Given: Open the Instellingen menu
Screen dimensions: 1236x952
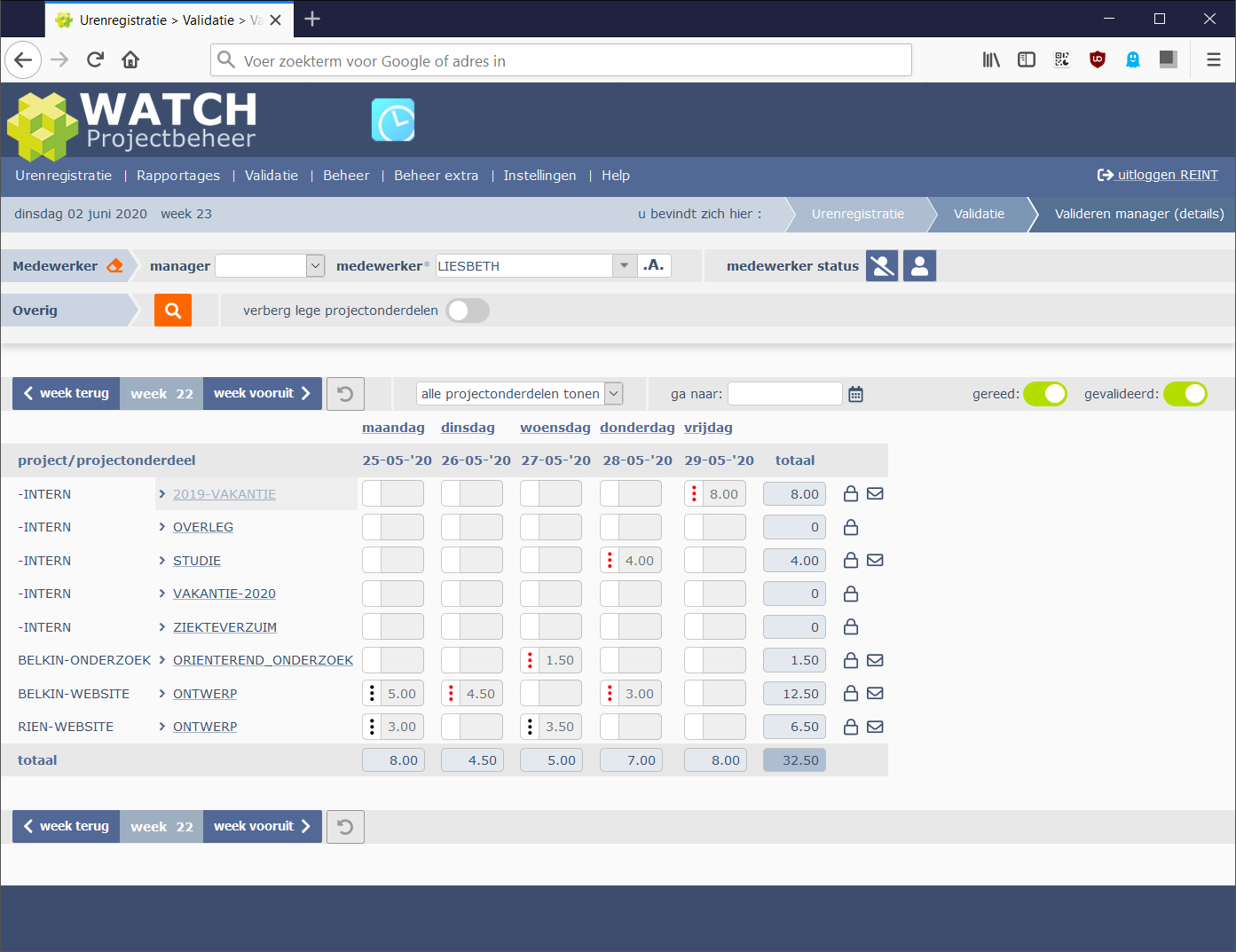Looking at the screenshot, I should click(x=539, y=176).
